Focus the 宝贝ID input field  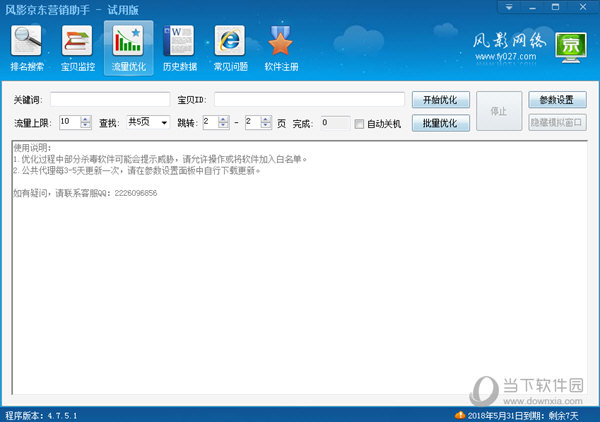tap(309, 99)
